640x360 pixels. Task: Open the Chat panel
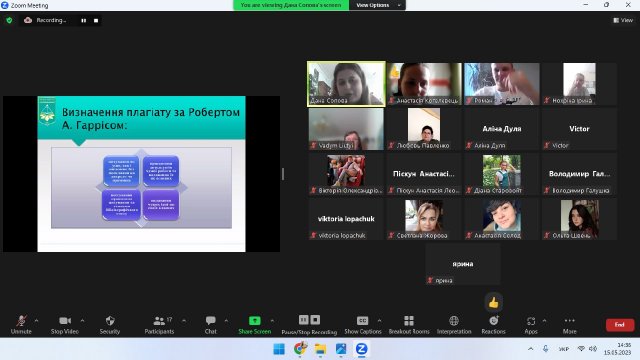coord(211,325)
